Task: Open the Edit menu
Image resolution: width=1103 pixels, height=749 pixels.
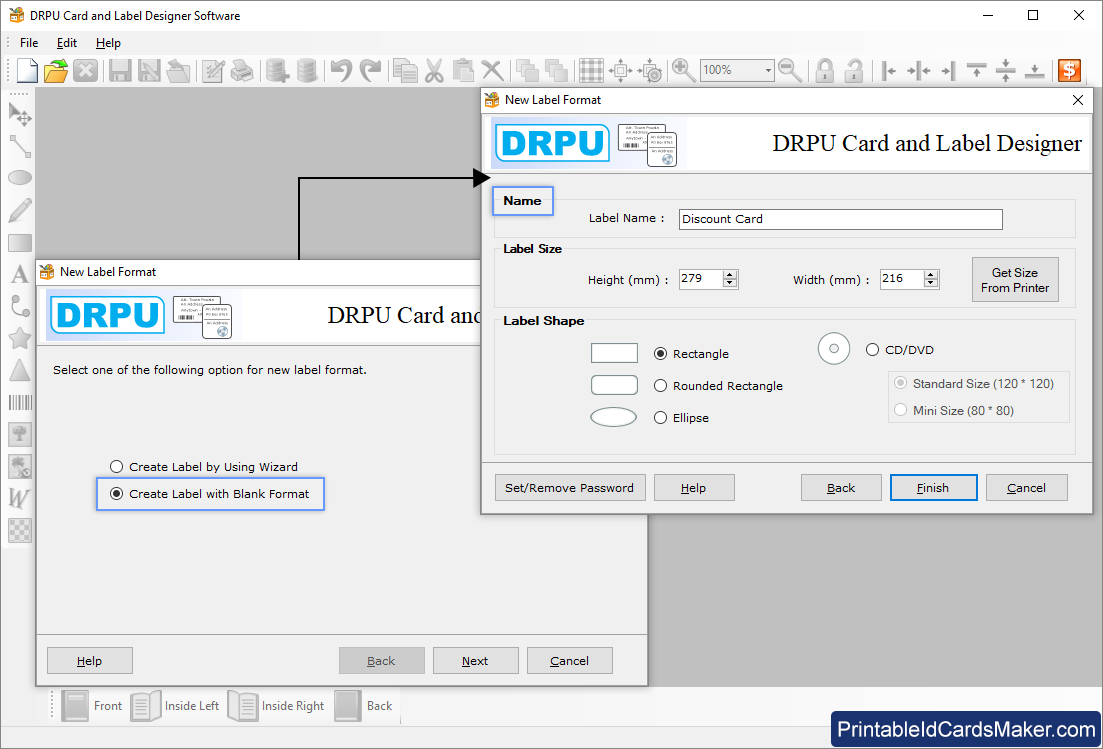Action: click(67, 43)
